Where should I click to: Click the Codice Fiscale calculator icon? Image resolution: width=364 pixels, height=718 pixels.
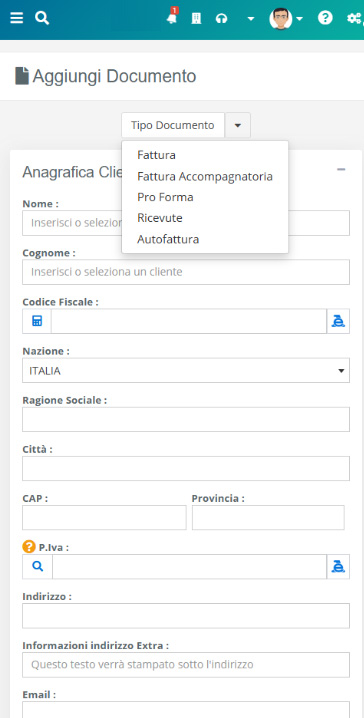point(37,321)
